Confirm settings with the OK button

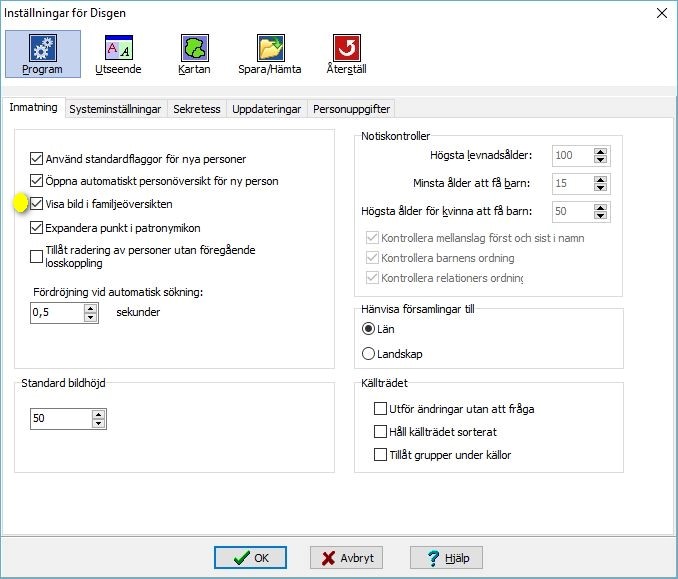coord(250,557)
